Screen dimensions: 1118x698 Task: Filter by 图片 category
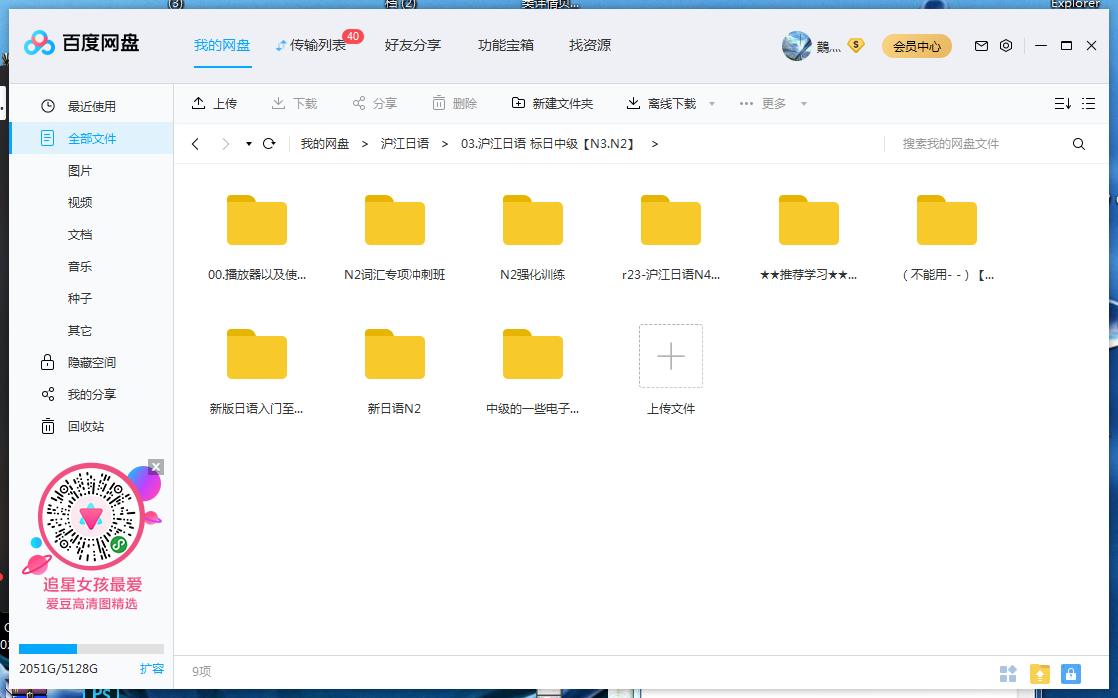pyautogui.click(x=80, y=170)
